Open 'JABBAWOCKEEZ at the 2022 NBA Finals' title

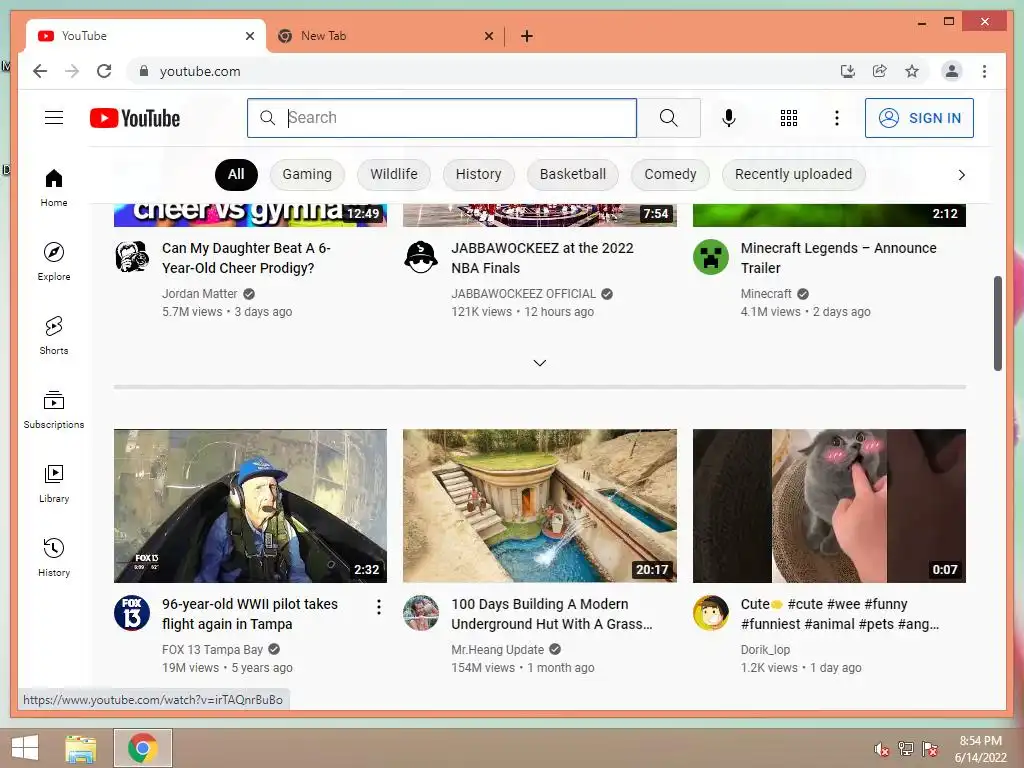(542, 258)
